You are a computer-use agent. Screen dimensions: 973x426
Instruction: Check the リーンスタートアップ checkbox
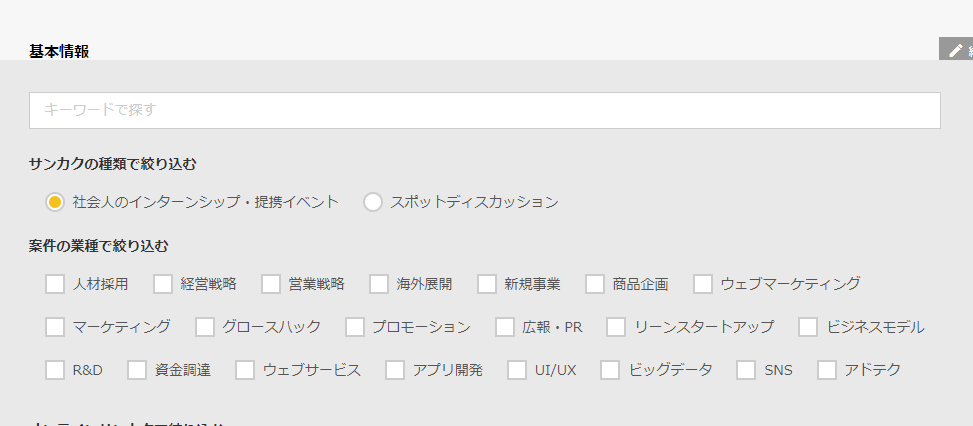click(x=616, y=327)
